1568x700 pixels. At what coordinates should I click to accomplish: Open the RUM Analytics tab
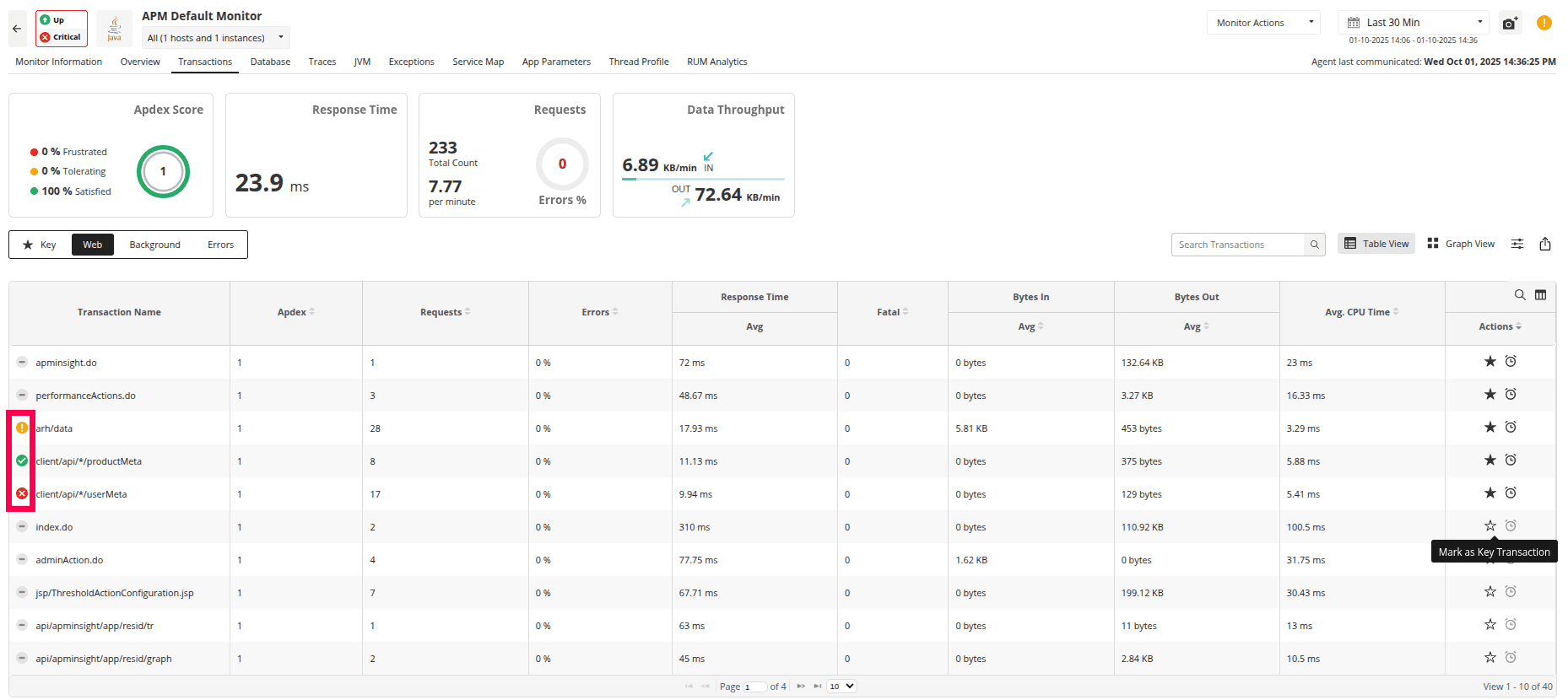(717, 62)
